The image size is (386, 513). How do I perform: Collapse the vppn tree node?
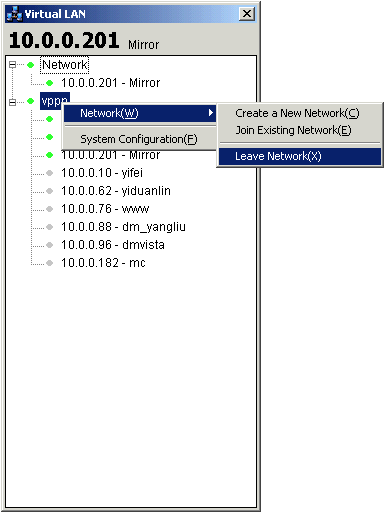(12, 102)
